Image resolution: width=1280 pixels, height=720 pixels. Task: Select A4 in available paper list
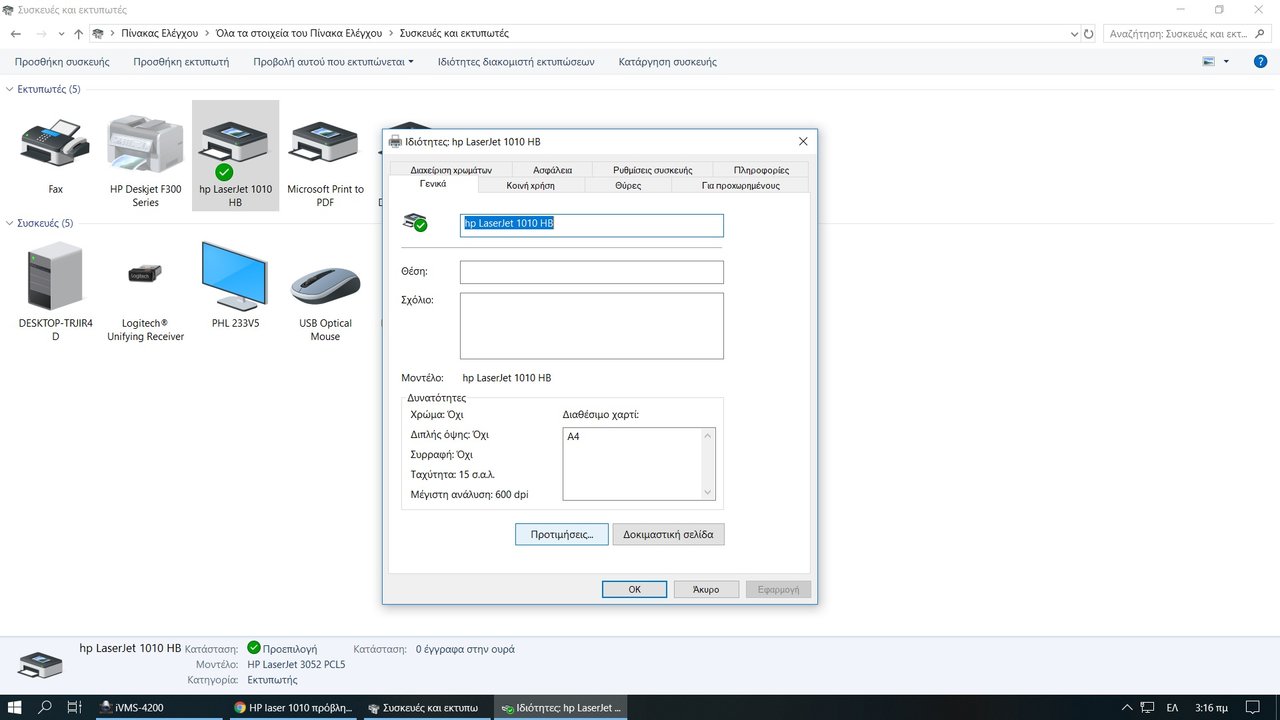[573, 437]
